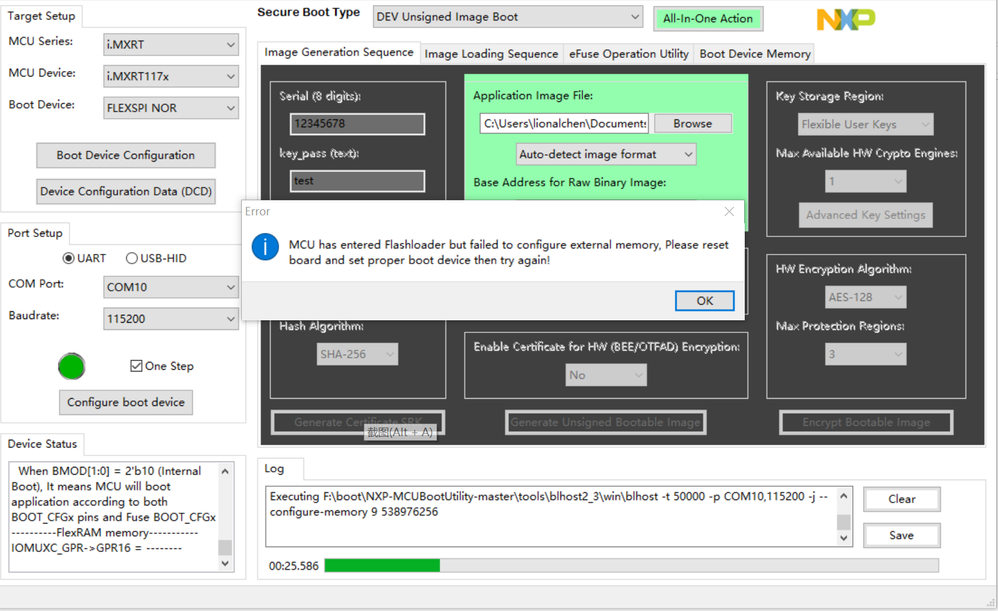Image resolution: width=998 pixels, height=611 pixels.
Task: Browse for application image file
Action: (x=692, y=123)
